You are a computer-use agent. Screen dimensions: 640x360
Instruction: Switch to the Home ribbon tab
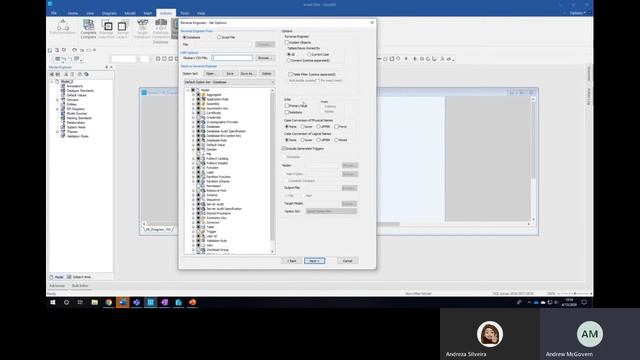coord(73,13)
